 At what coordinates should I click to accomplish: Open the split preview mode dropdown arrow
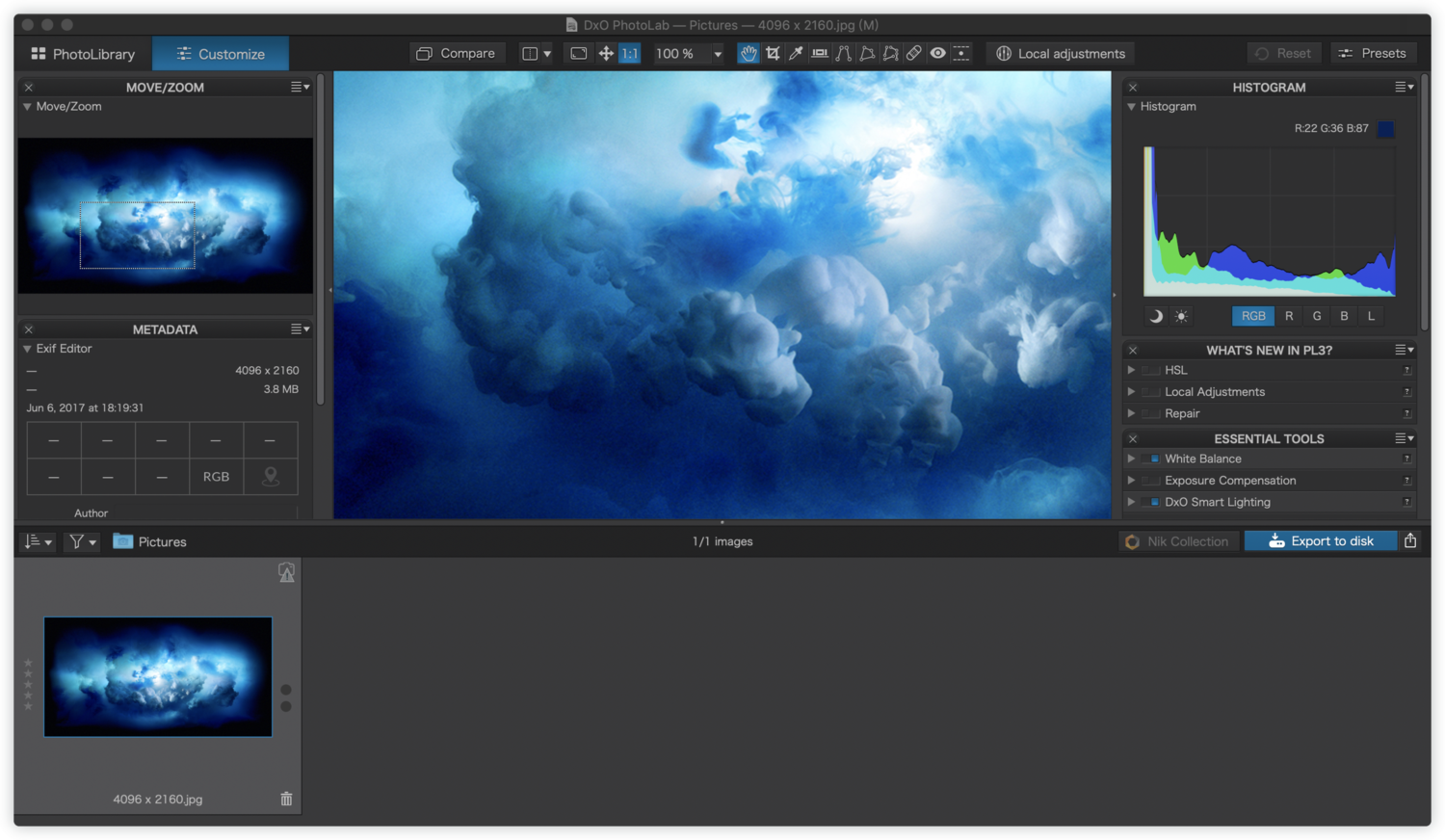tap(547, 55)
